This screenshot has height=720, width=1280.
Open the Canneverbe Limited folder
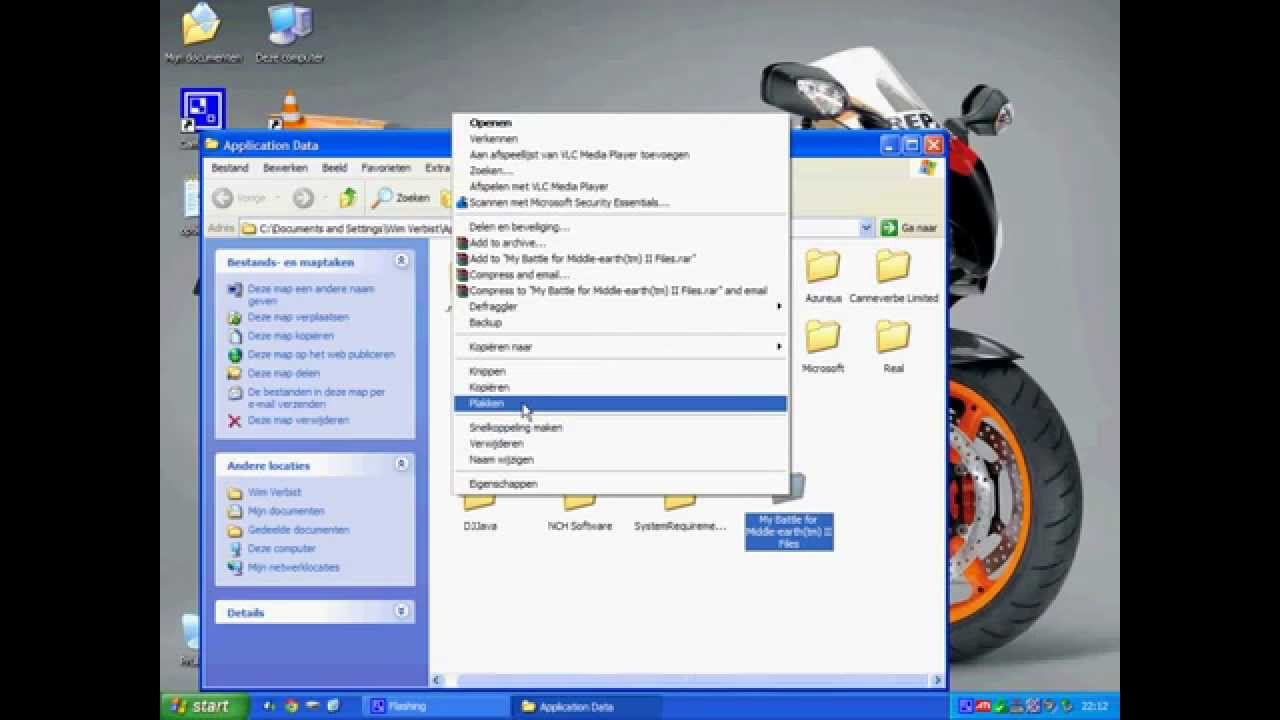pos(893,268)
